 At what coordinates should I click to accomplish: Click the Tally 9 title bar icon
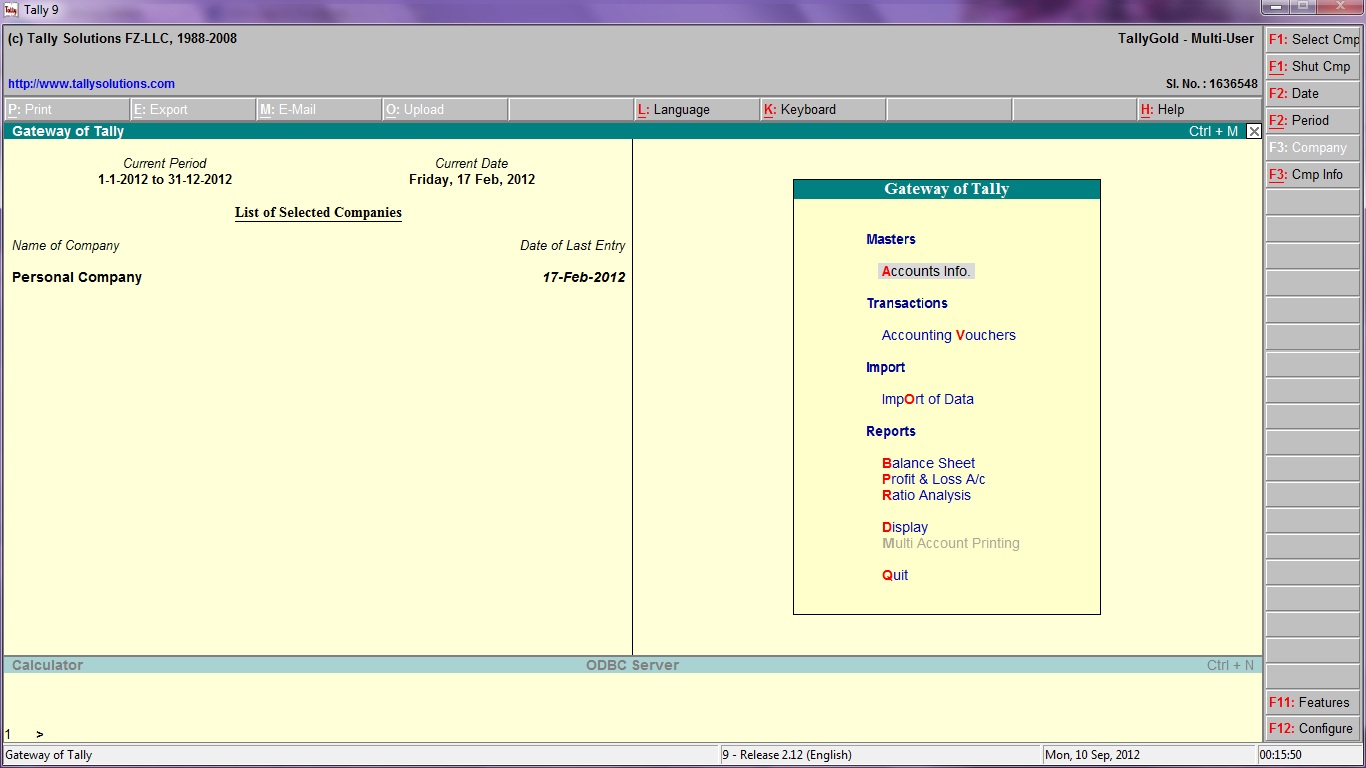[x=11, y=9]
